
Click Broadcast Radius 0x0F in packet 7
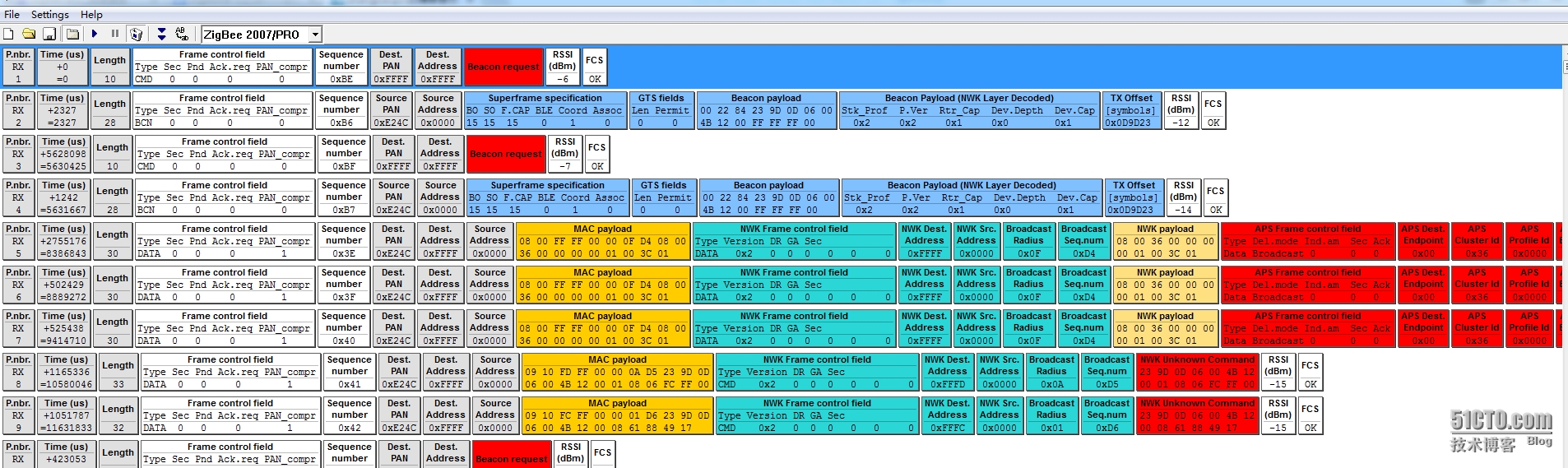tap(1029, 328)
